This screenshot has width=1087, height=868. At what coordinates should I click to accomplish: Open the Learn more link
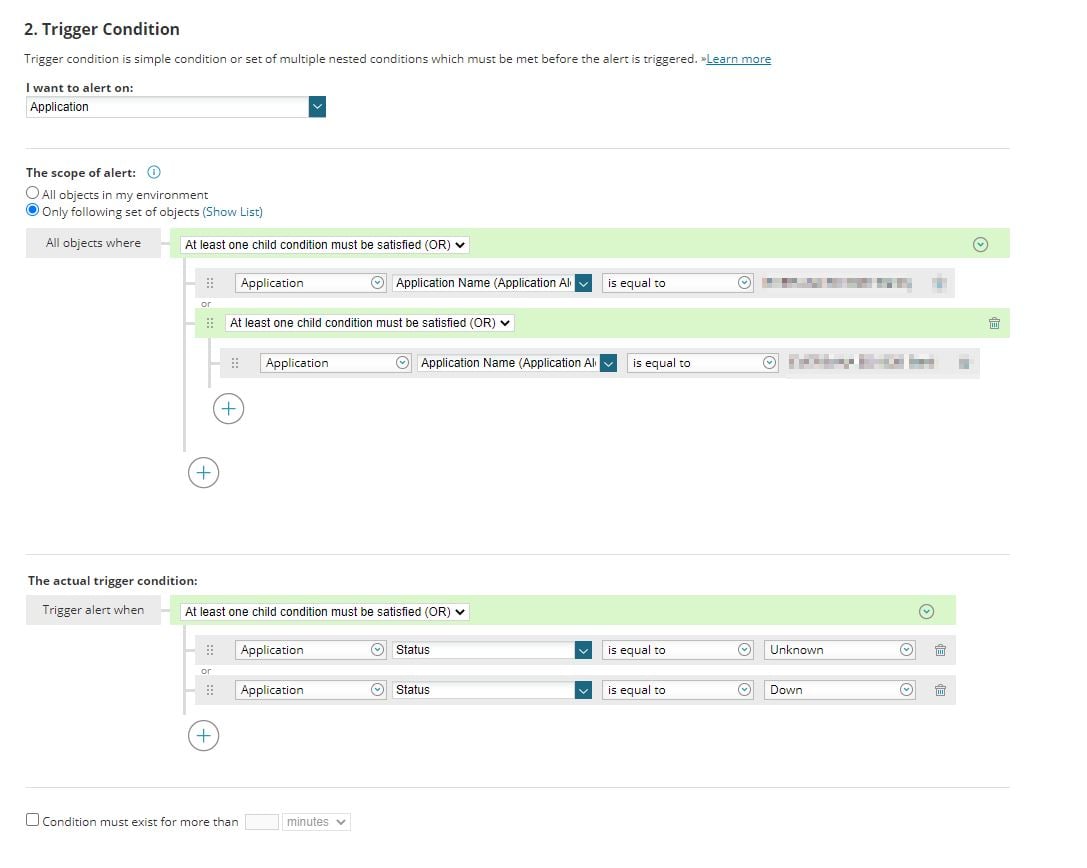pos(738,59)
